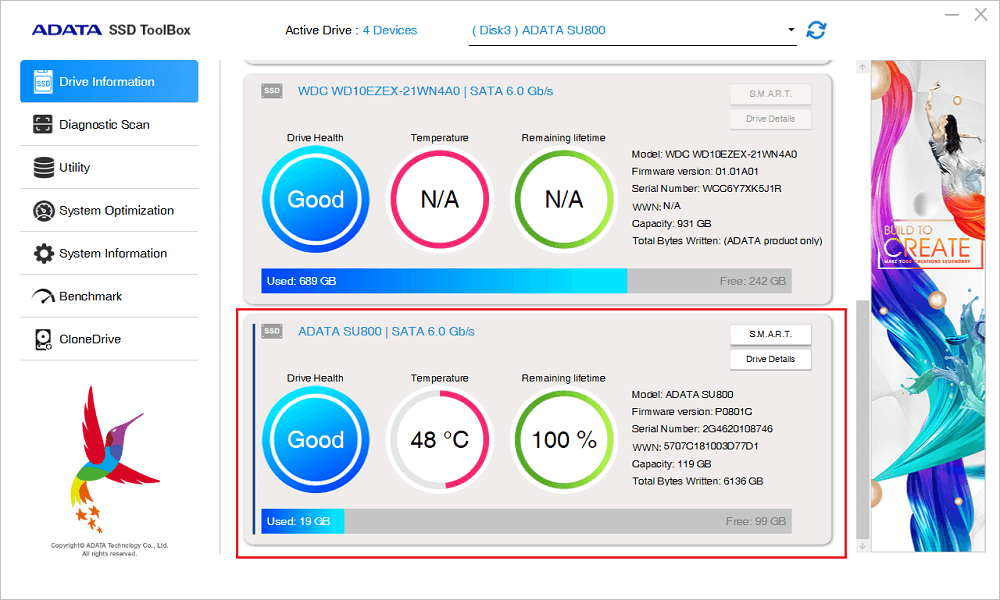Select Serial Number 2G4620108746 text

[x=702, y=429]
